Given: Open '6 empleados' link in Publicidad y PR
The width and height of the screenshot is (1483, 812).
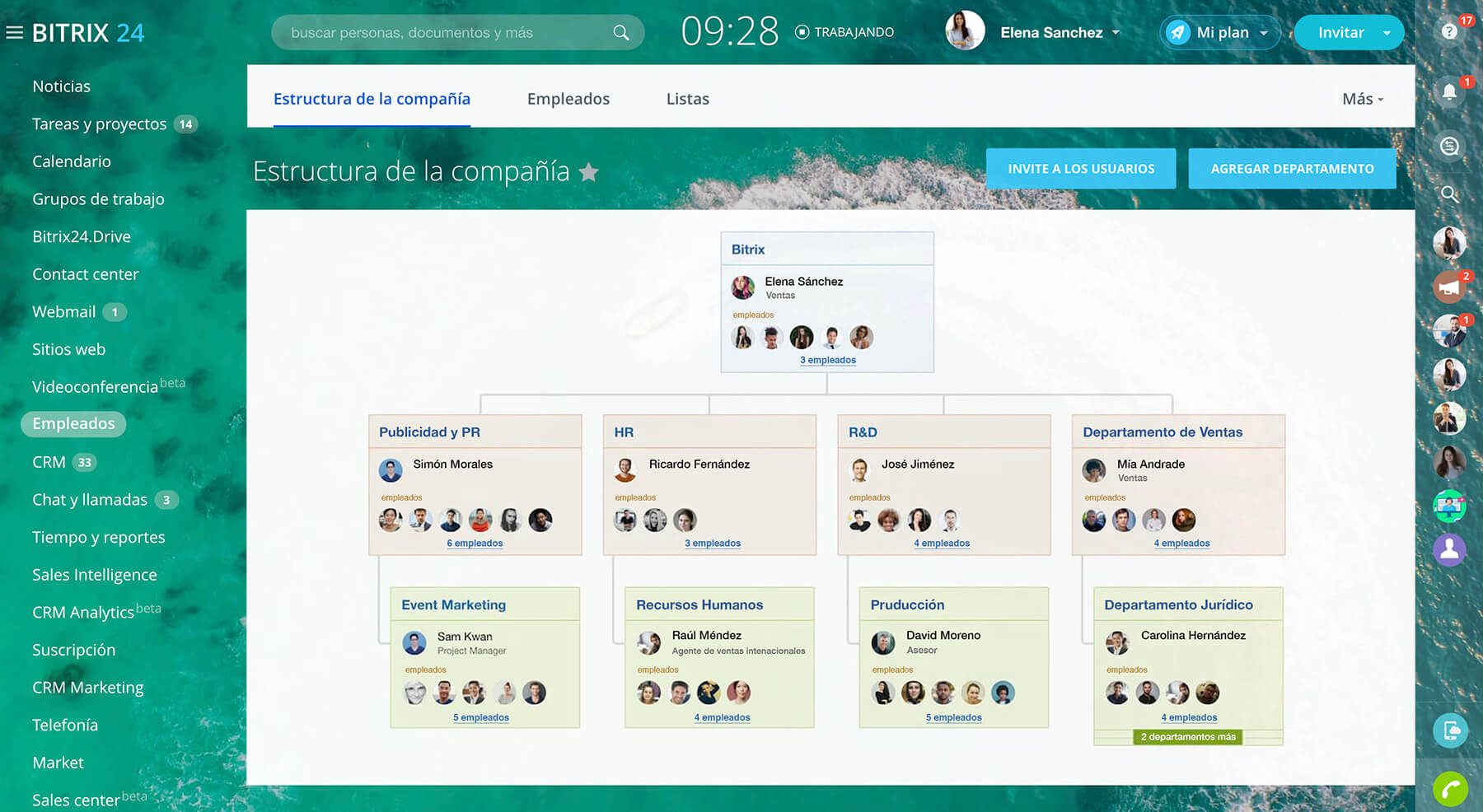Looking at the screenshot, I should coord(475,544).
